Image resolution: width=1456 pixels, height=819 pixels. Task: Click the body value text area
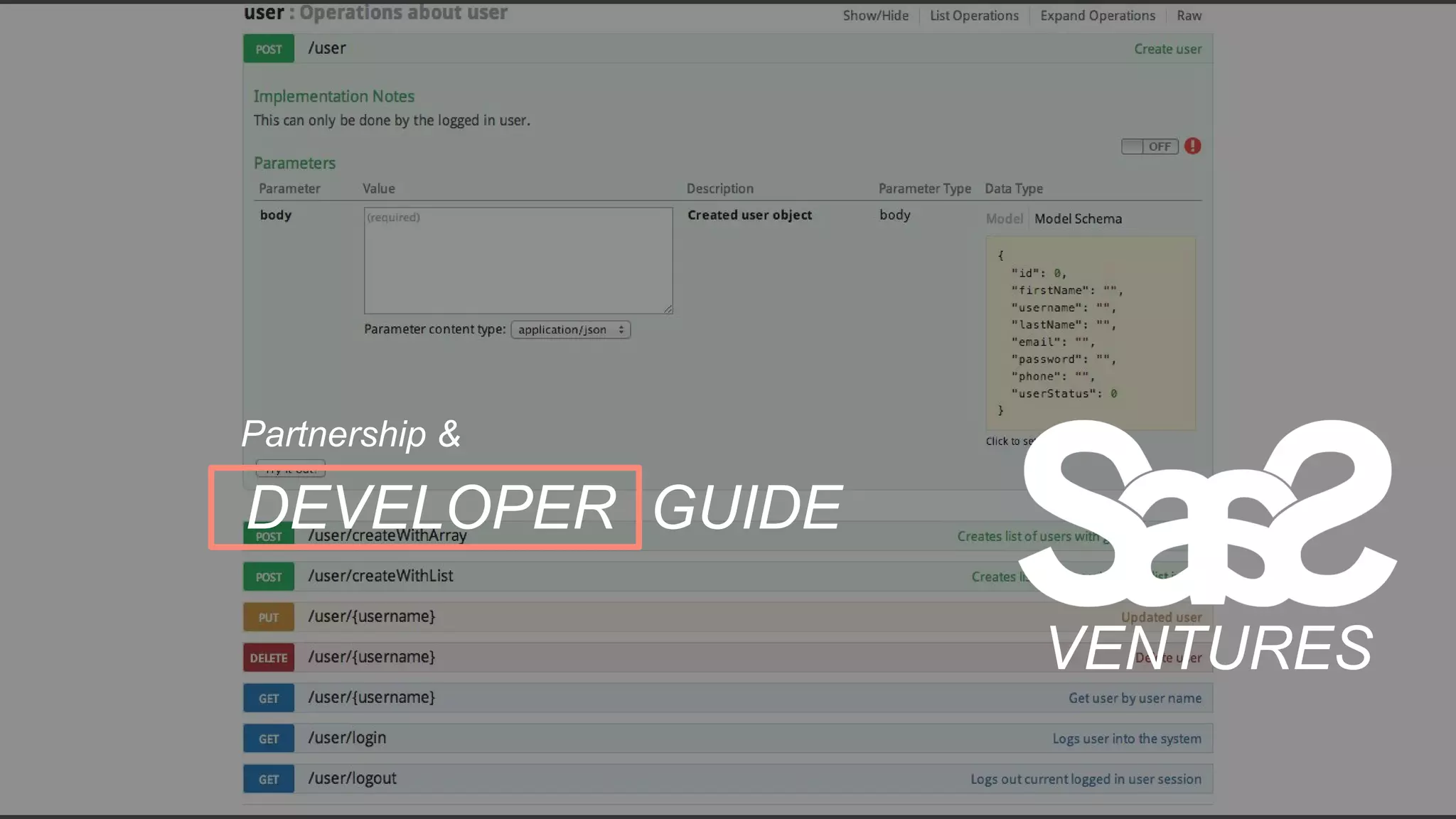[x=518, y=260]
